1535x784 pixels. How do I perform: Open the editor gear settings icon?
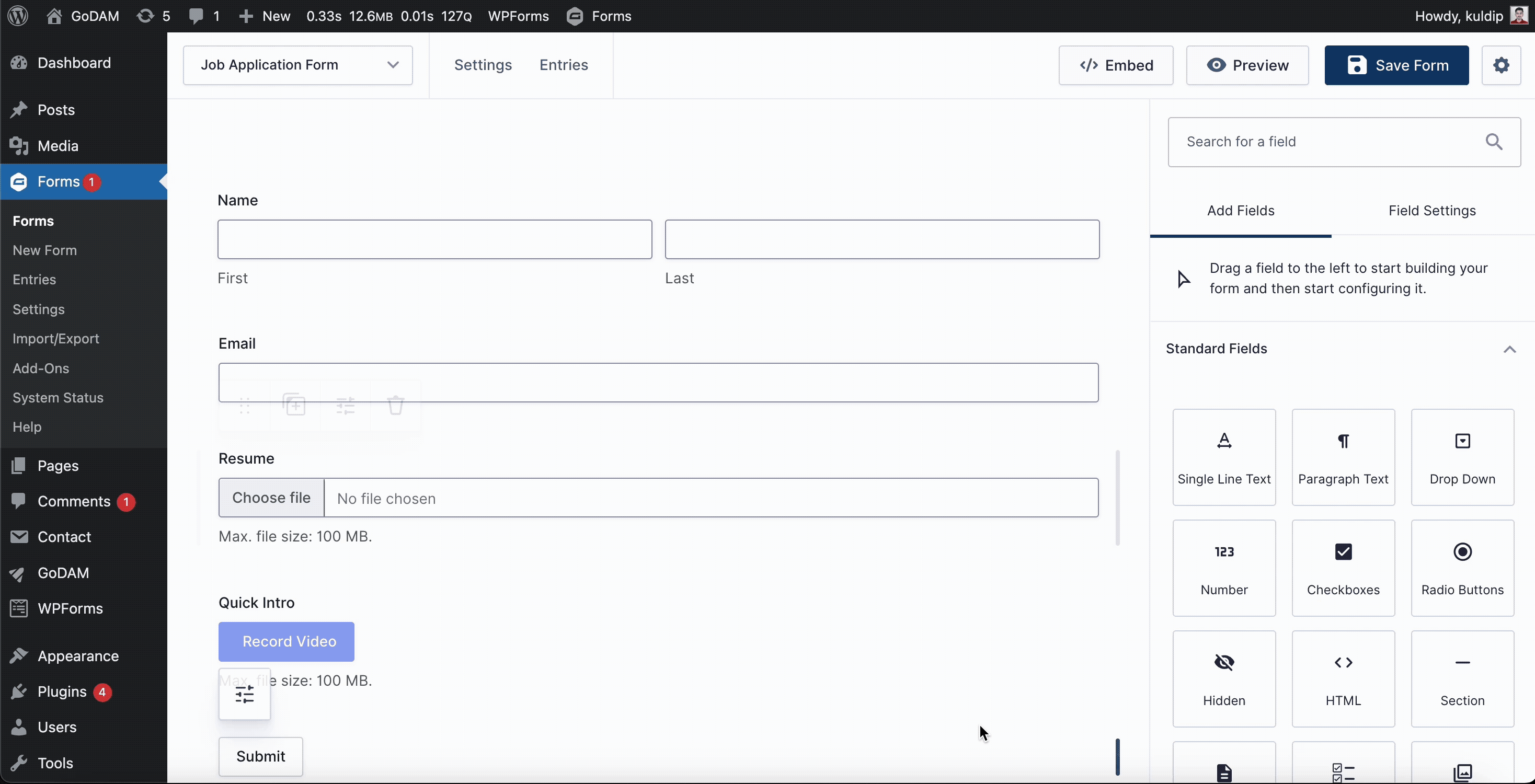1501,65
